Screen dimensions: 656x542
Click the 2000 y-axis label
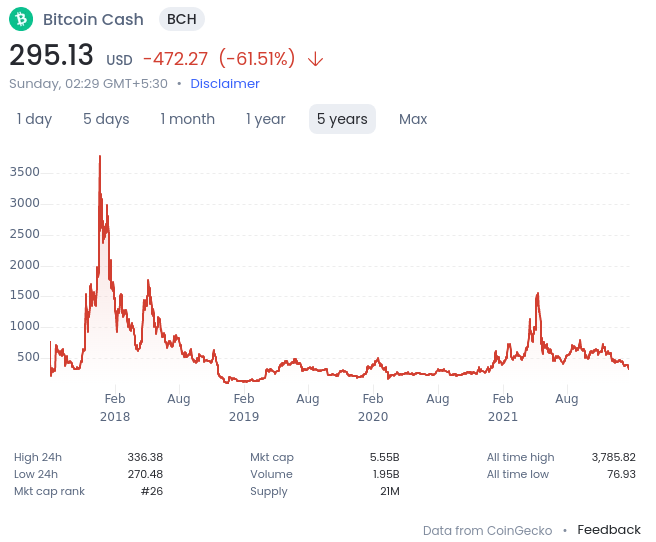(x=25, y=265)
